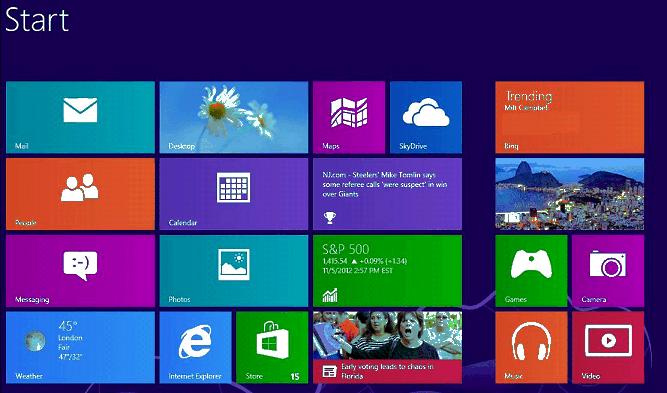Viewport: 667px width, 393px height.
Task: Open the Store shopping bag tile
Action: 272,347
